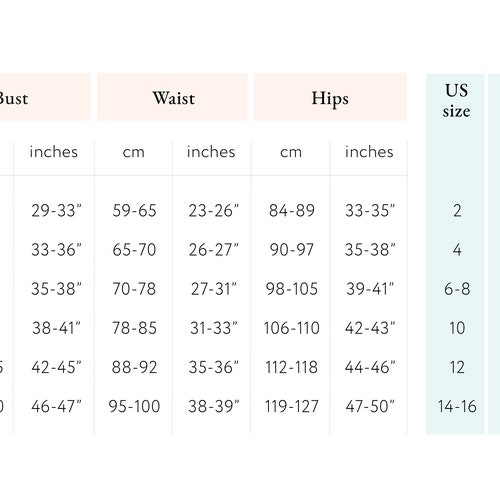
Task: Select hips cm value 84-89
Action: tap(291, 210)
